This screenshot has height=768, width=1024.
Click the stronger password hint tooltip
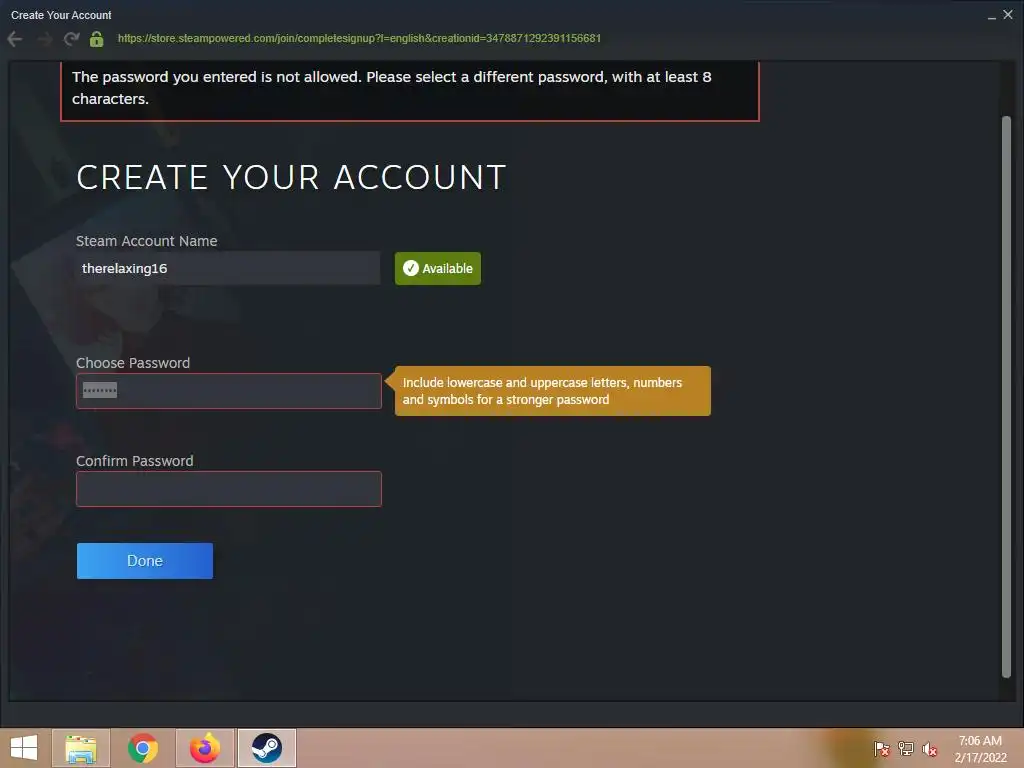552,391
